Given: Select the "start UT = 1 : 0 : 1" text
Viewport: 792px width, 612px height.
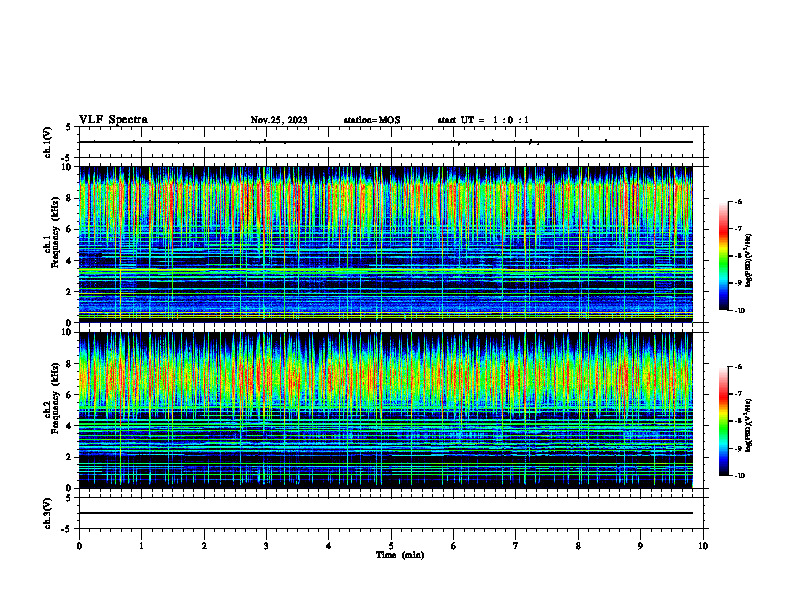Looking at the screenshot, I should [x=483, y=120].
